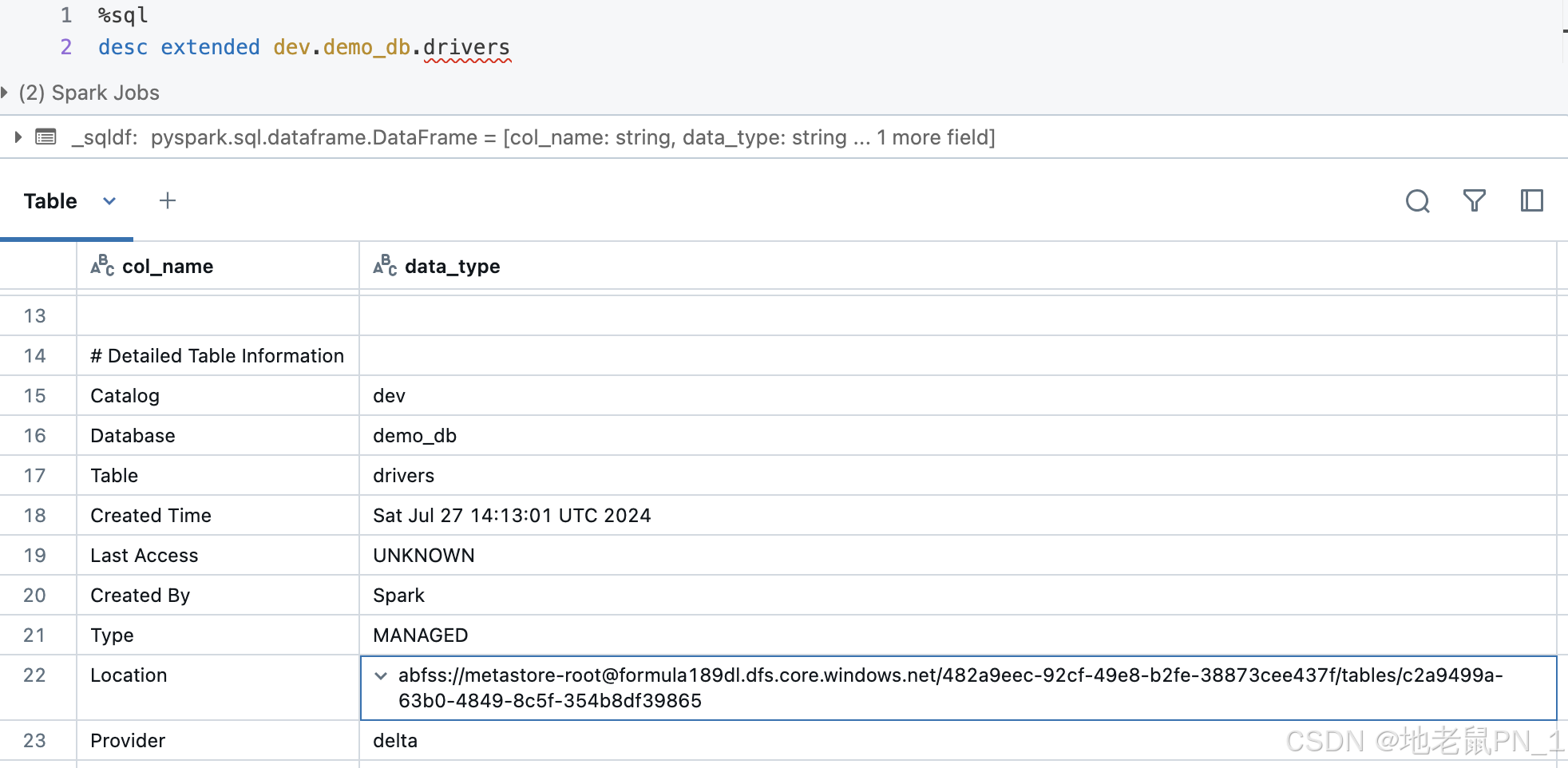Viewport: 1568px width, 768px height.
Task: Click the side panel layout icon
Action: coord(1532,201)
